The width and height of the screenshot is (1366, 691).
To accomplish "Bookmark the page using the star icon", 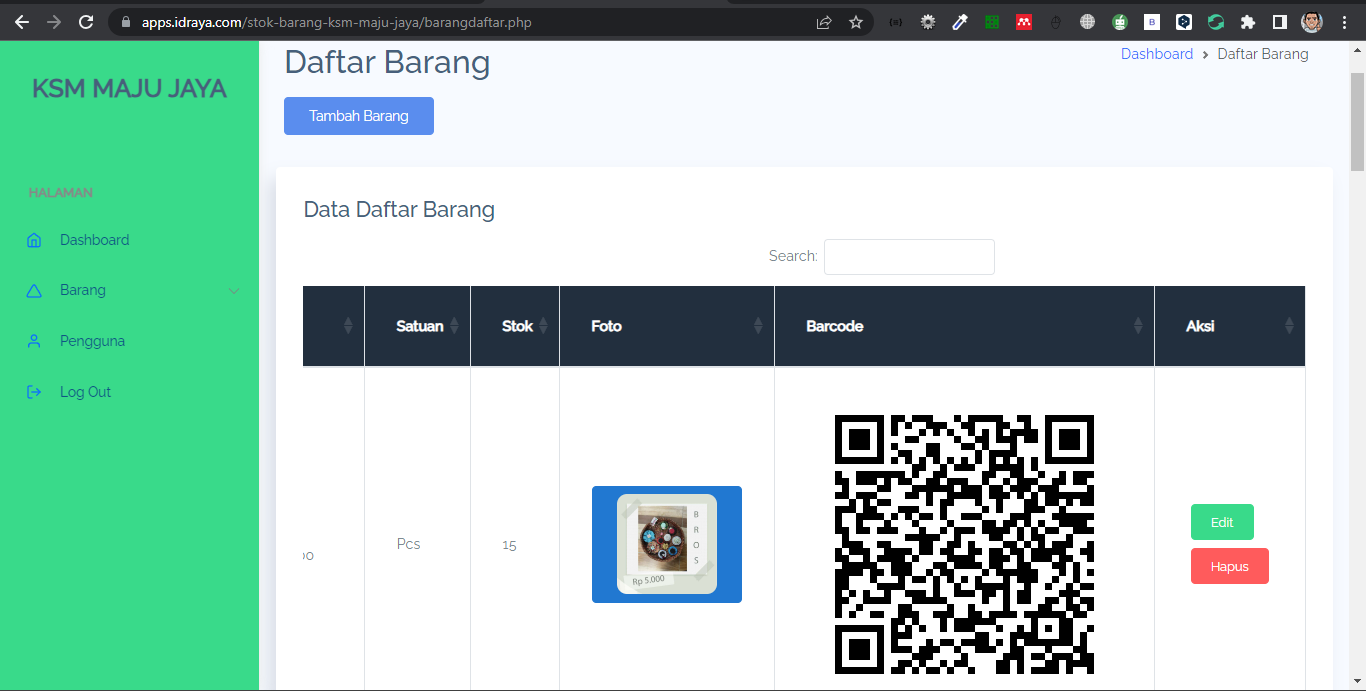I will tap(857, 21).
